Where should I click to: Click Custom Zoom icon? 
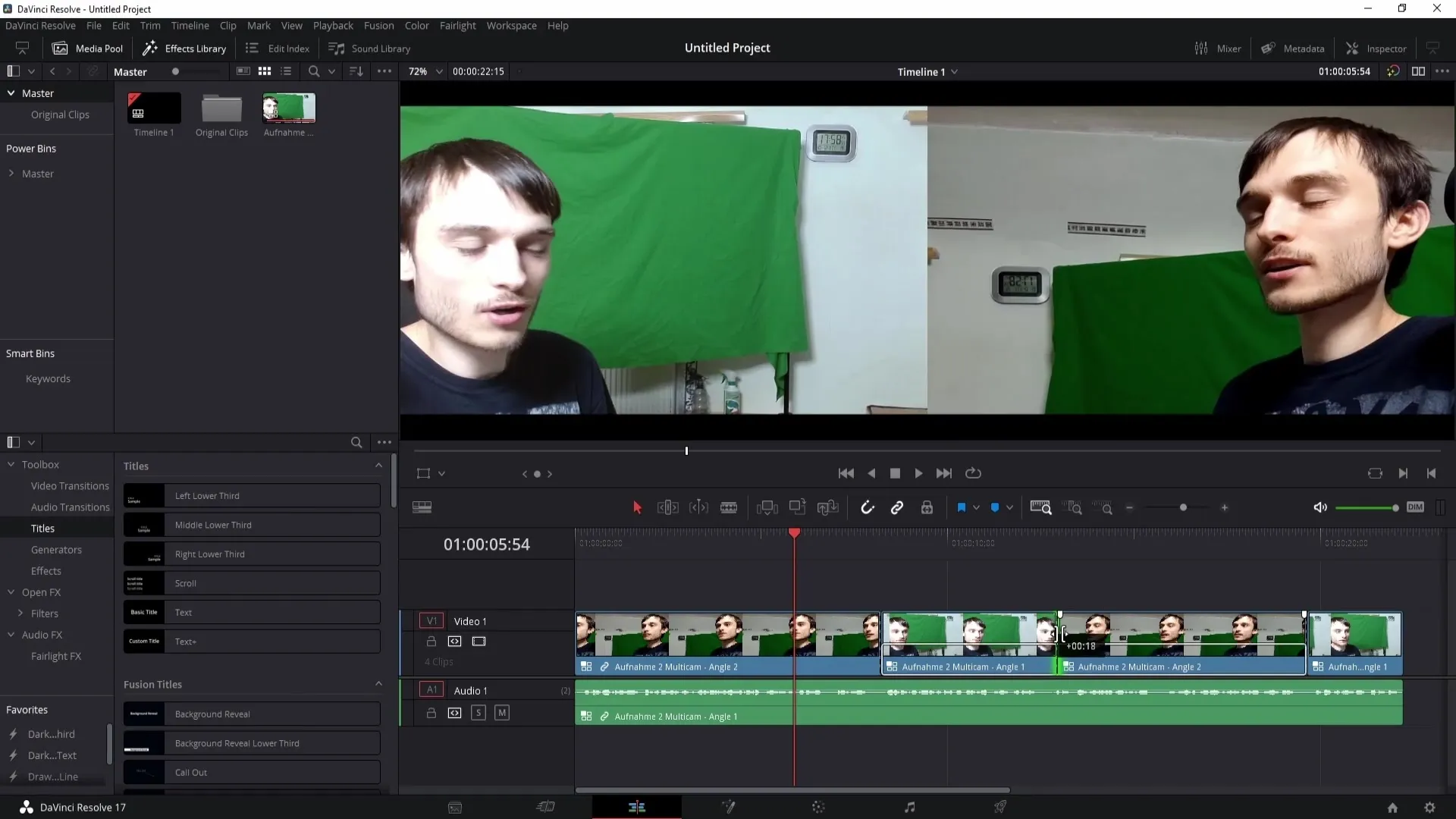(x=1103, y=507)
